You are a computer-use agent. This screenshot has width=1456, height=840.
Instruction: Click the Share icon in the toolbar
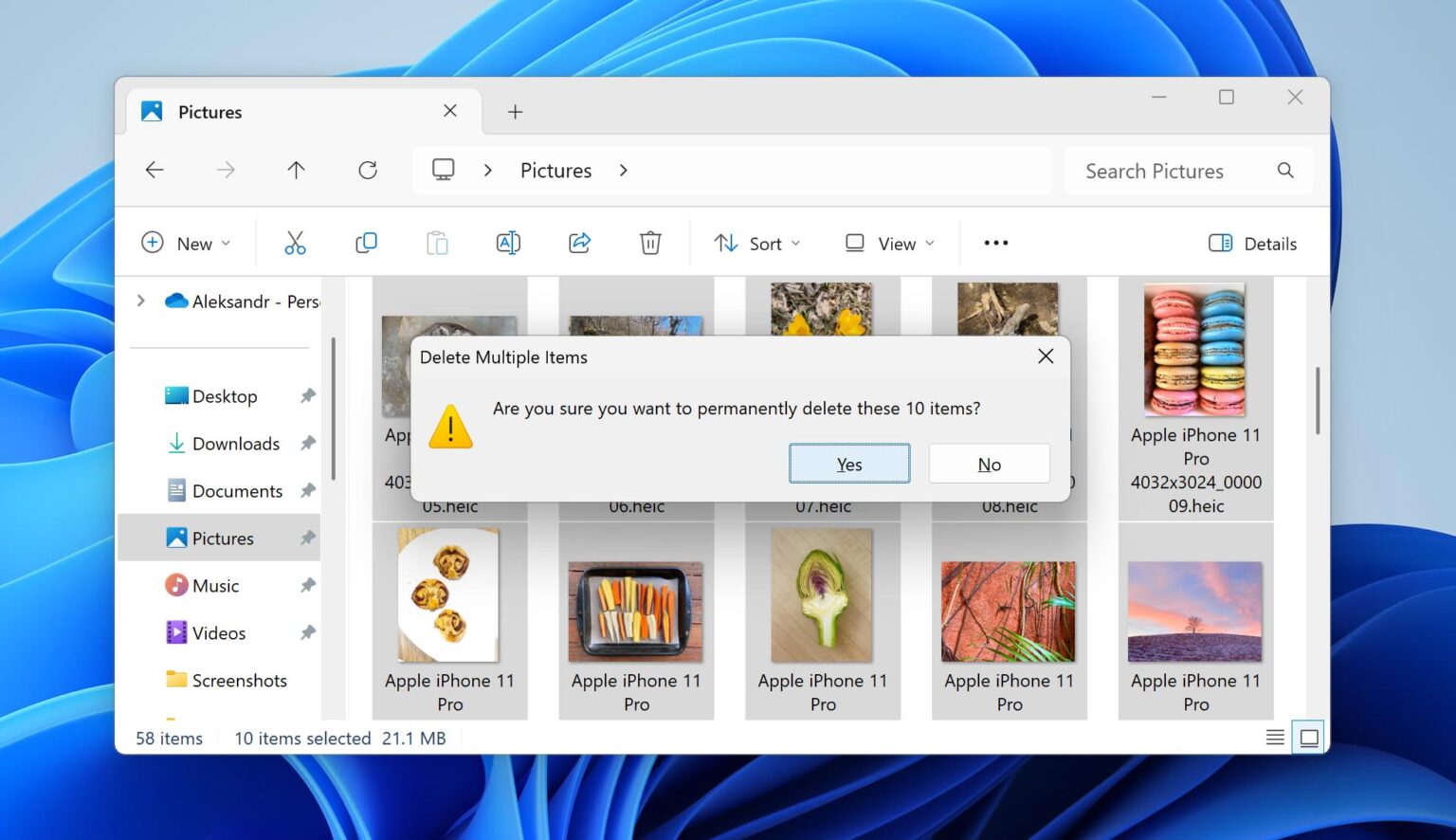coord(579,243)
